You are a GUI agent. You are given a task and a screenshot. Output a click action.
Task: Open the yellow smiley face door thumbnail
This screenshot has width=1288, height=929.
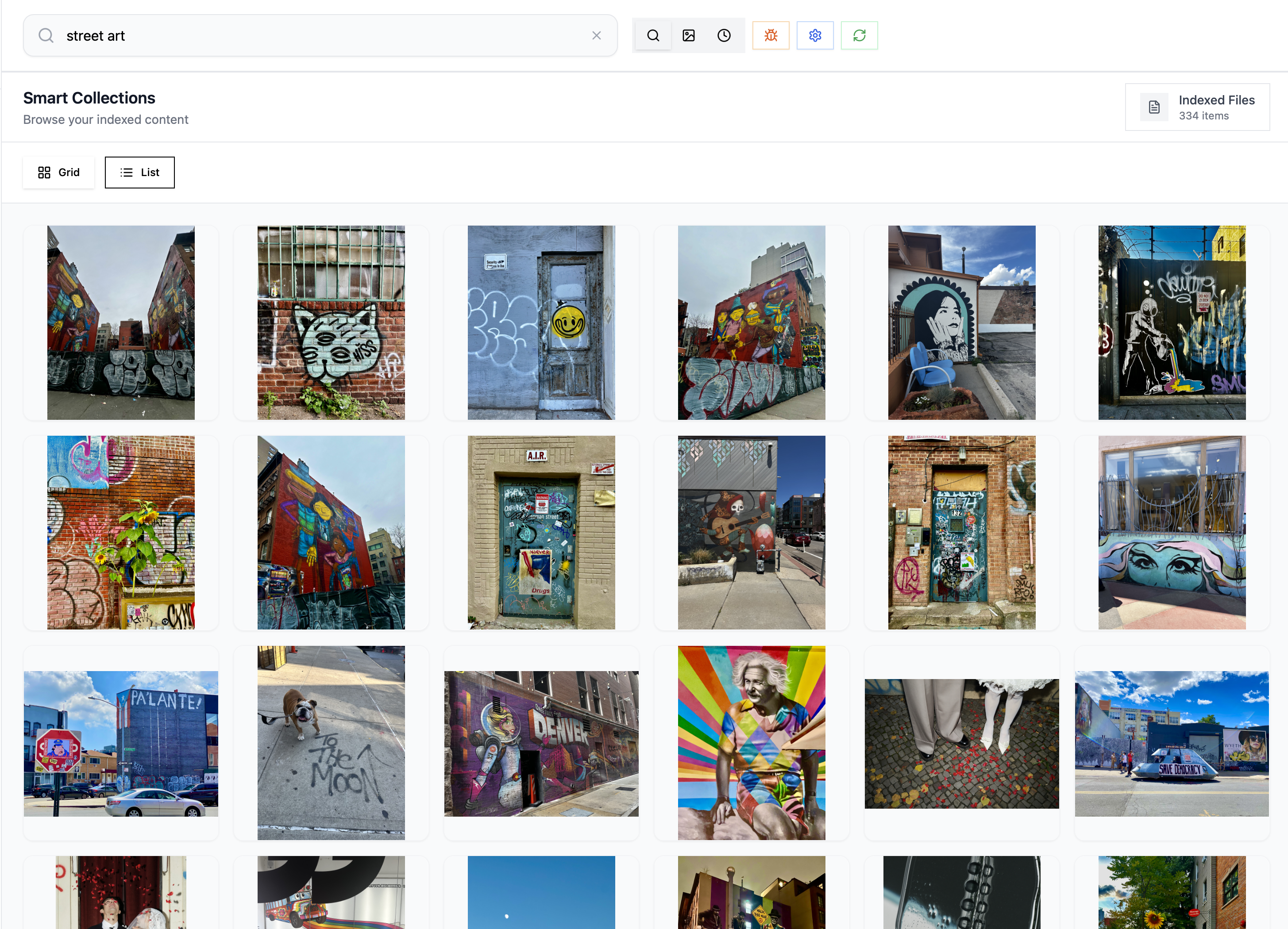click(541, 323)
